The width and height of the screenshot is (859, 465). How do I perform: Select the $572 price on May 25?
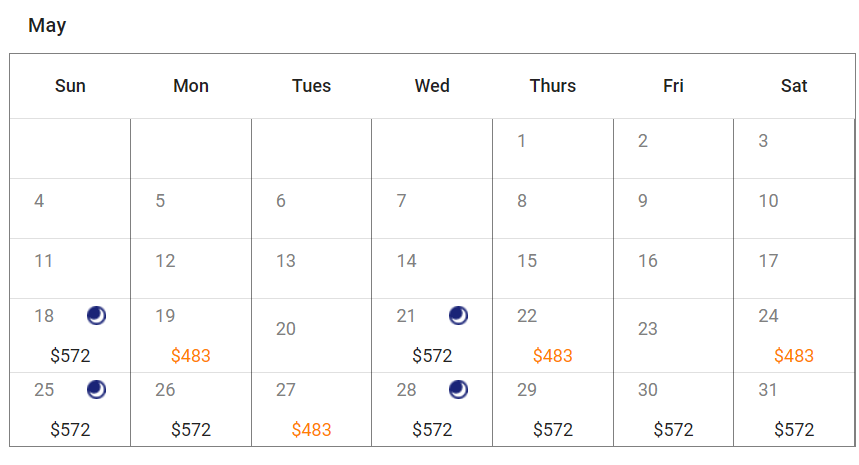70,430
